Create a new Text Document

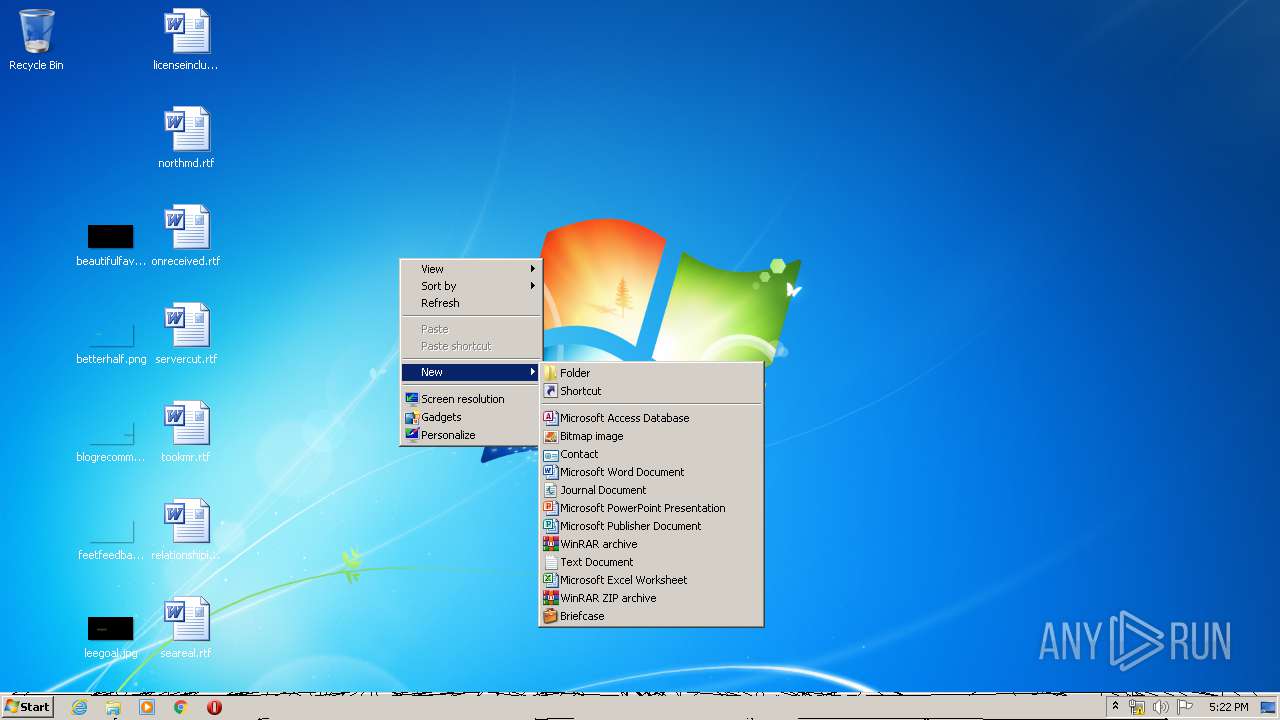click(x=651, y=562)
